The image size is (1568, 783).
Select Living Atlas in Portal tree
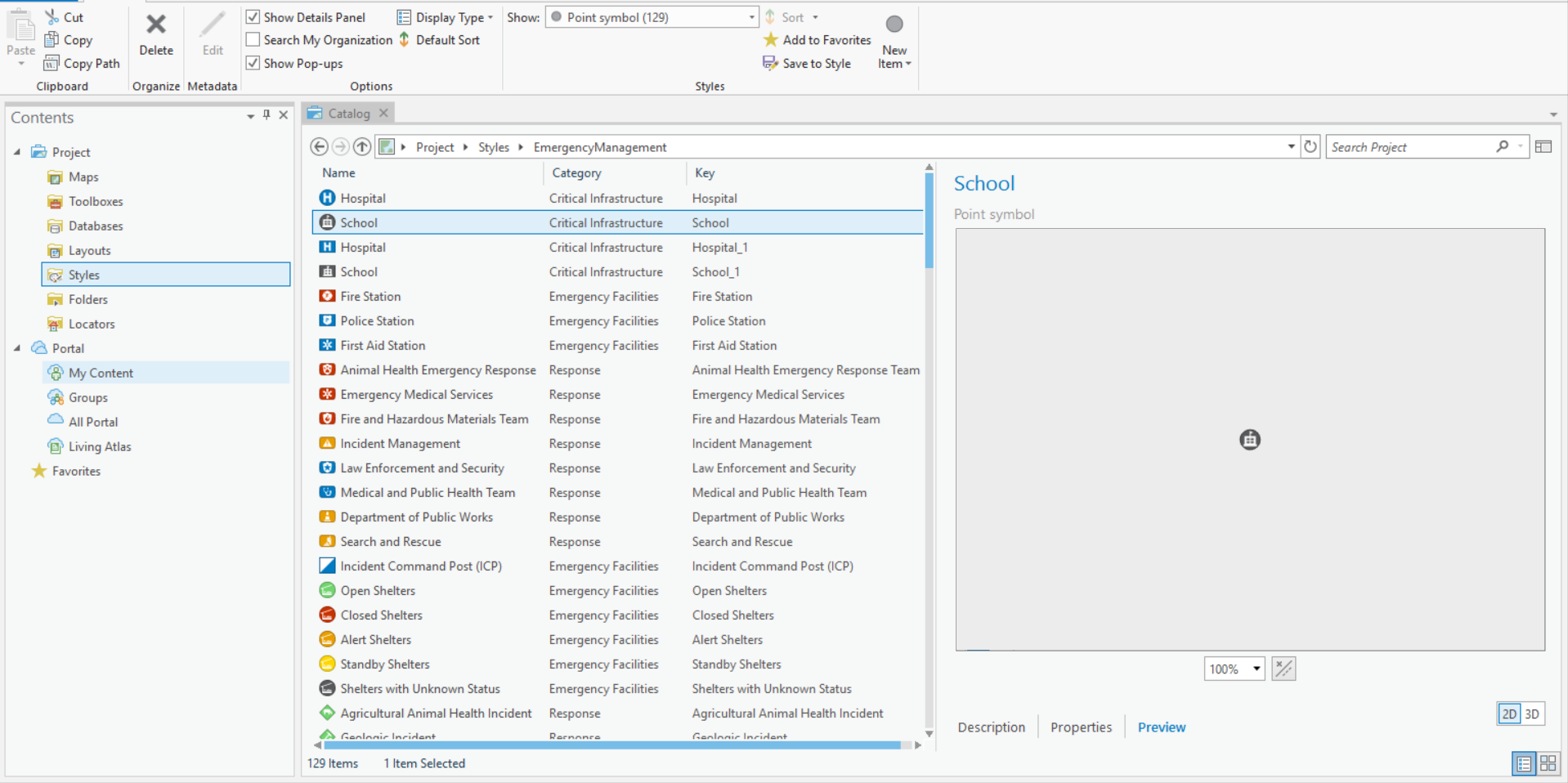100,446
